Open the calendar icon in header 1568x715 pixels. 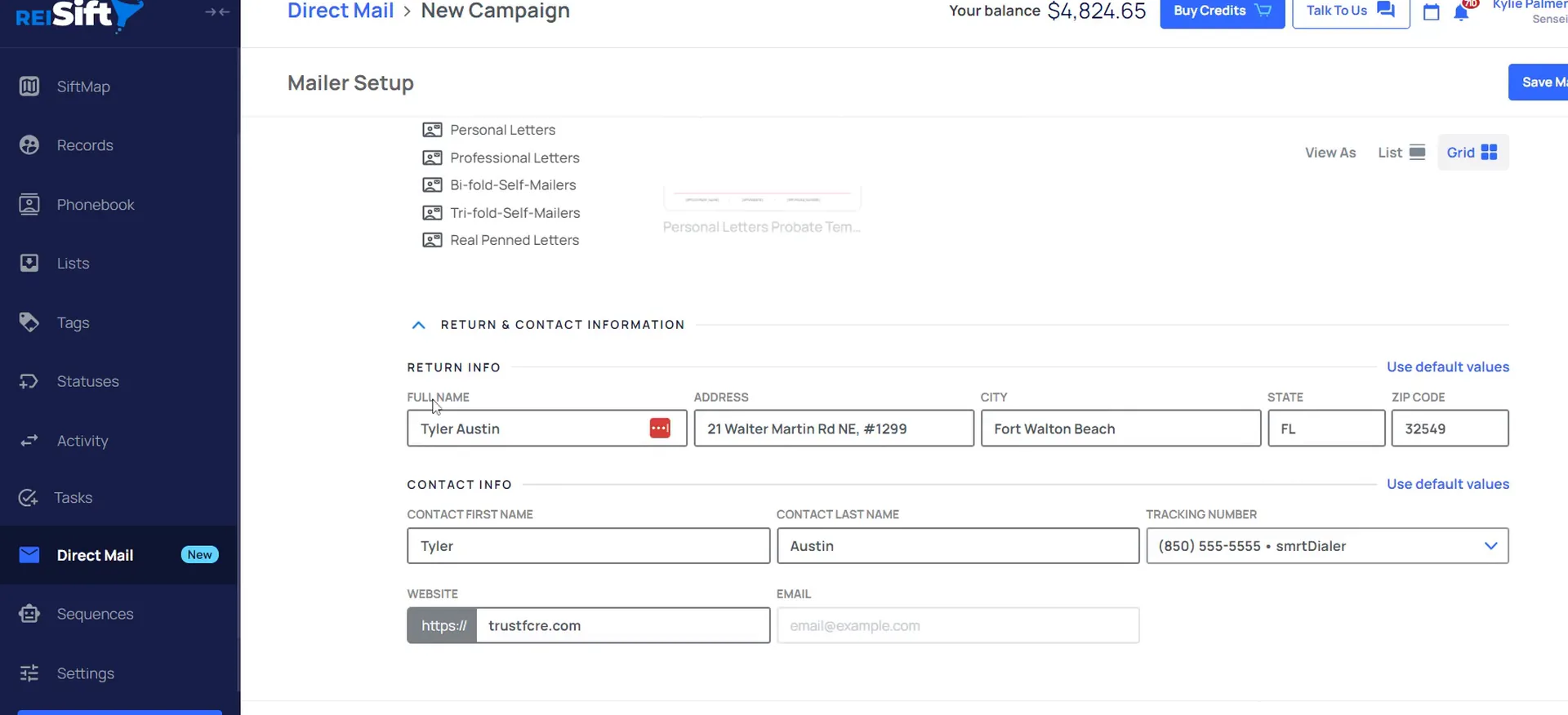pyautogui.click(x=1431, y=12)
